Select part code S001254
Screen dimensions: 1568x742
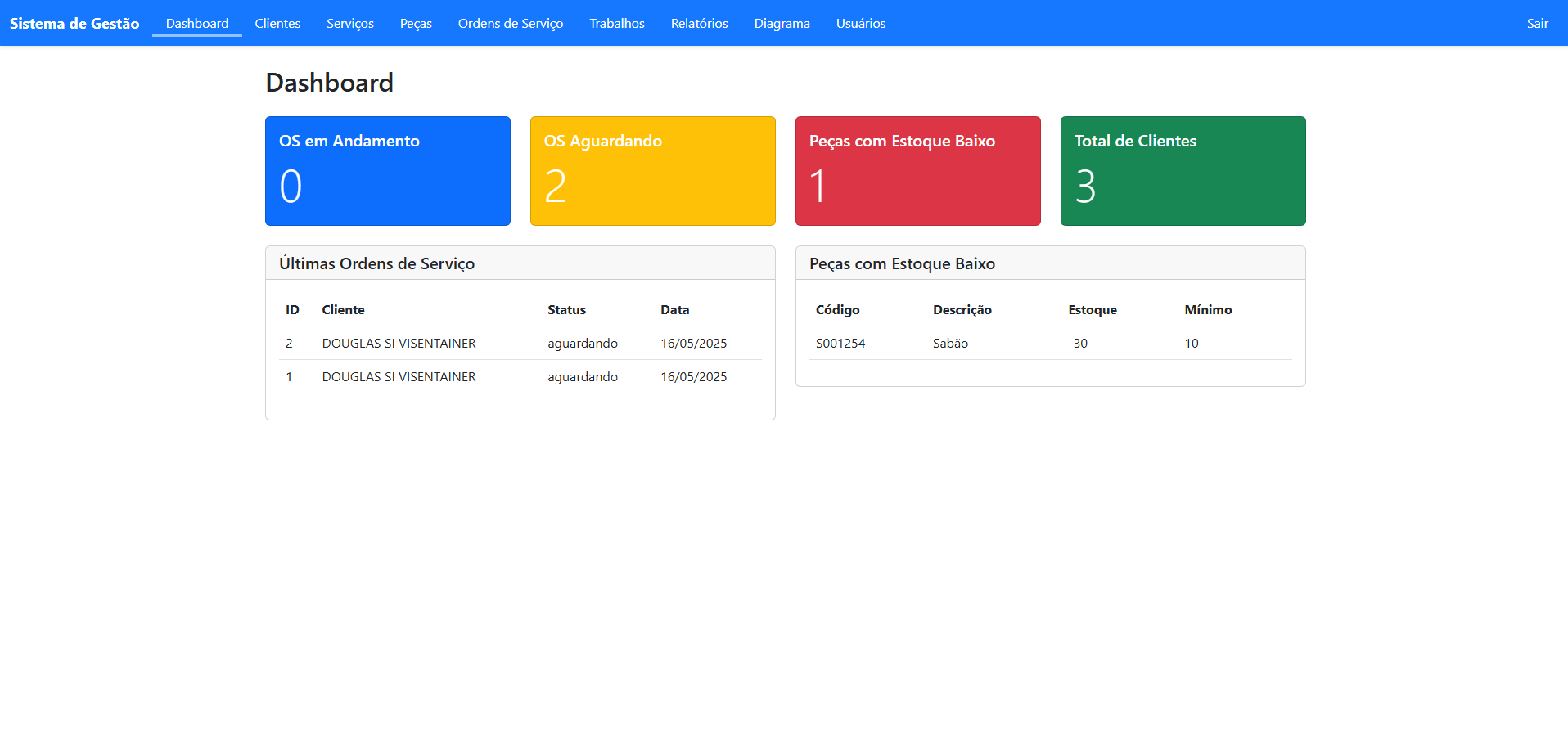click(840, 343)
